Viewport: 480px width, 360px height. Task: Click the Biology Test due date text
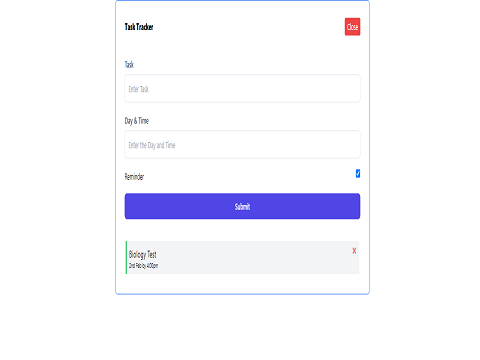coord(144,266)
